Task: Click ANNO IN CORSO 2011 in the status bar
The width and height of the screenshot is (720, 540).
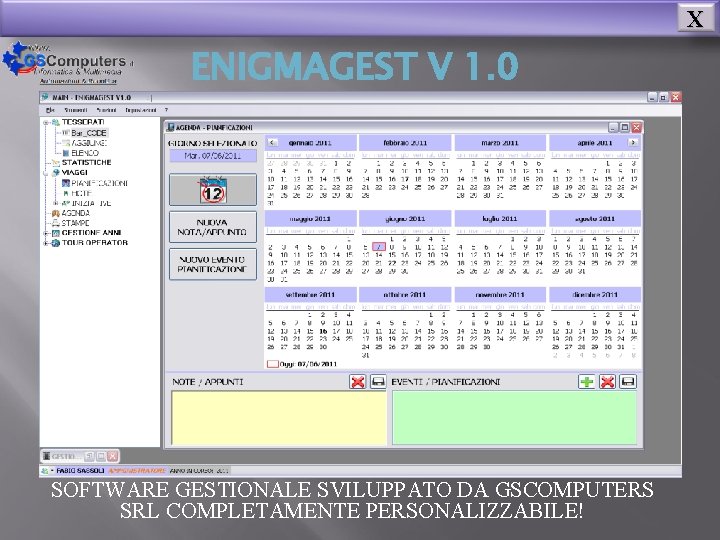Action: (199, 471)
